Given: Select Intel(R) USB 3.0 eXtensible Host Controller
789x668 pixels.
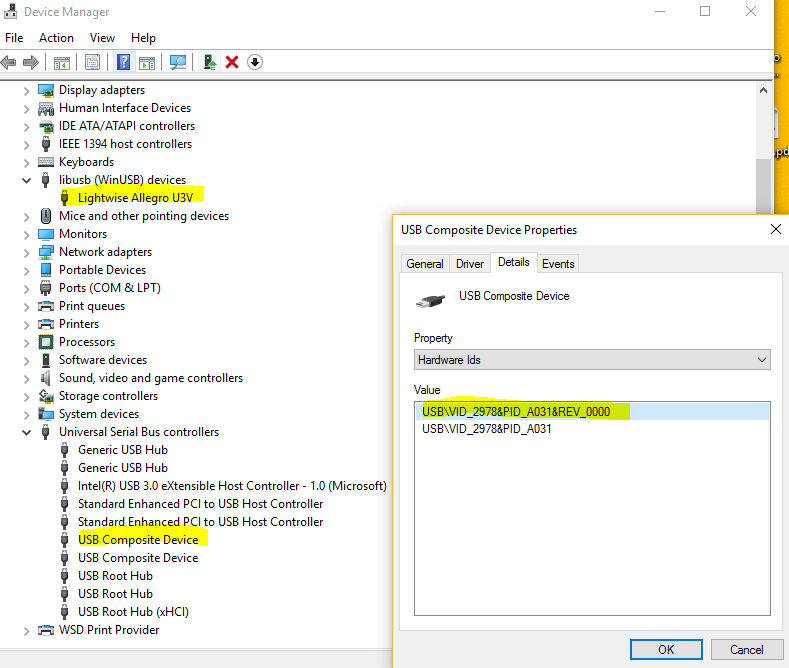Looking at the screenshot, I should pos(232,486).
